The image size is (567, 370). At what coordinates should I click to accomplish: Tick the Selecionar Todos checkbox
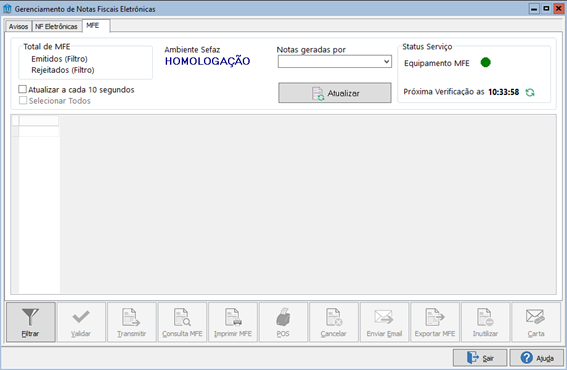click(x=23, y=100)
